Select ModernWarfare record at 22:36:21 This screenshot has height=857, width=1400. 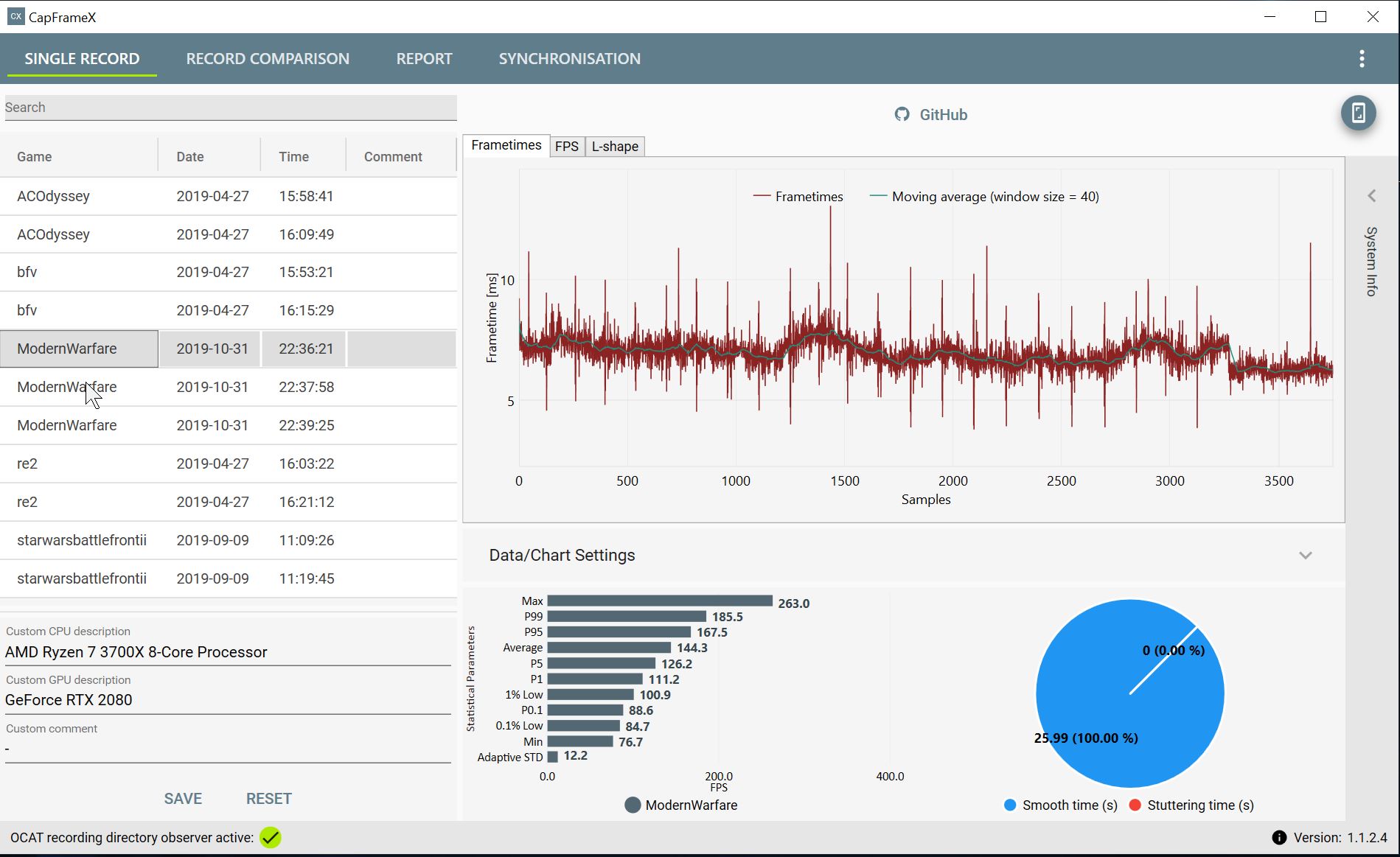pos(229,349)
